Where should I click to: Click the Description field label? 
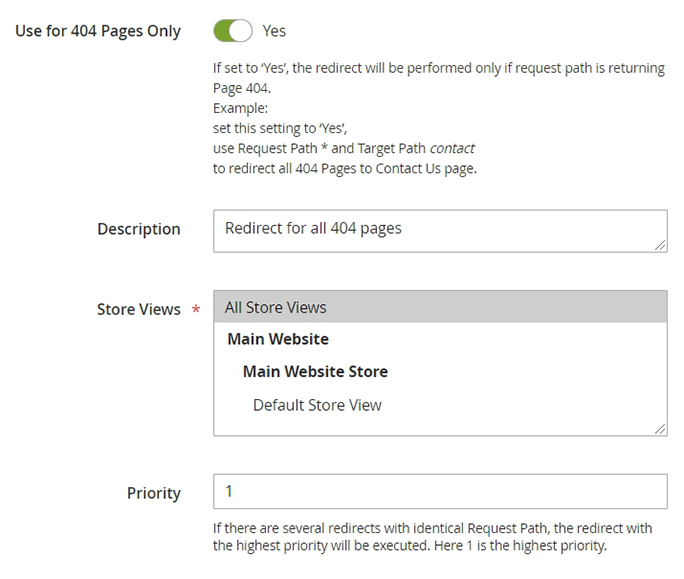[x=139, y=229]
